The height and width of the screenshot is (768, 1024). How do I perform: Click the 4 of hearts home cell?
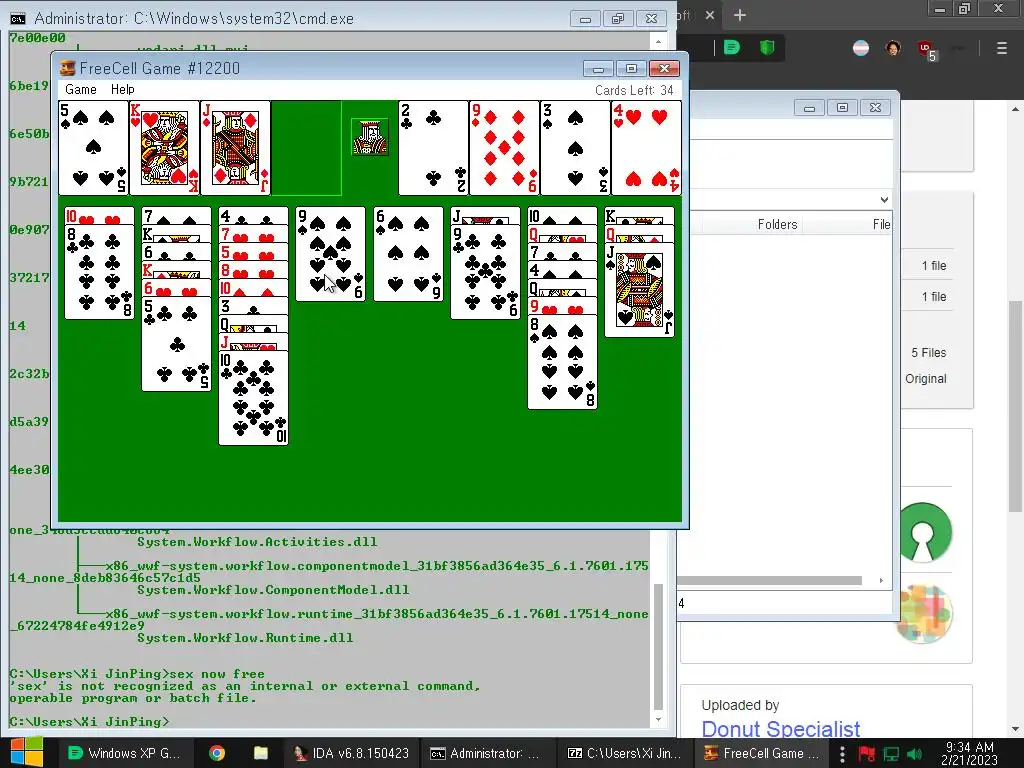point(647,148)
